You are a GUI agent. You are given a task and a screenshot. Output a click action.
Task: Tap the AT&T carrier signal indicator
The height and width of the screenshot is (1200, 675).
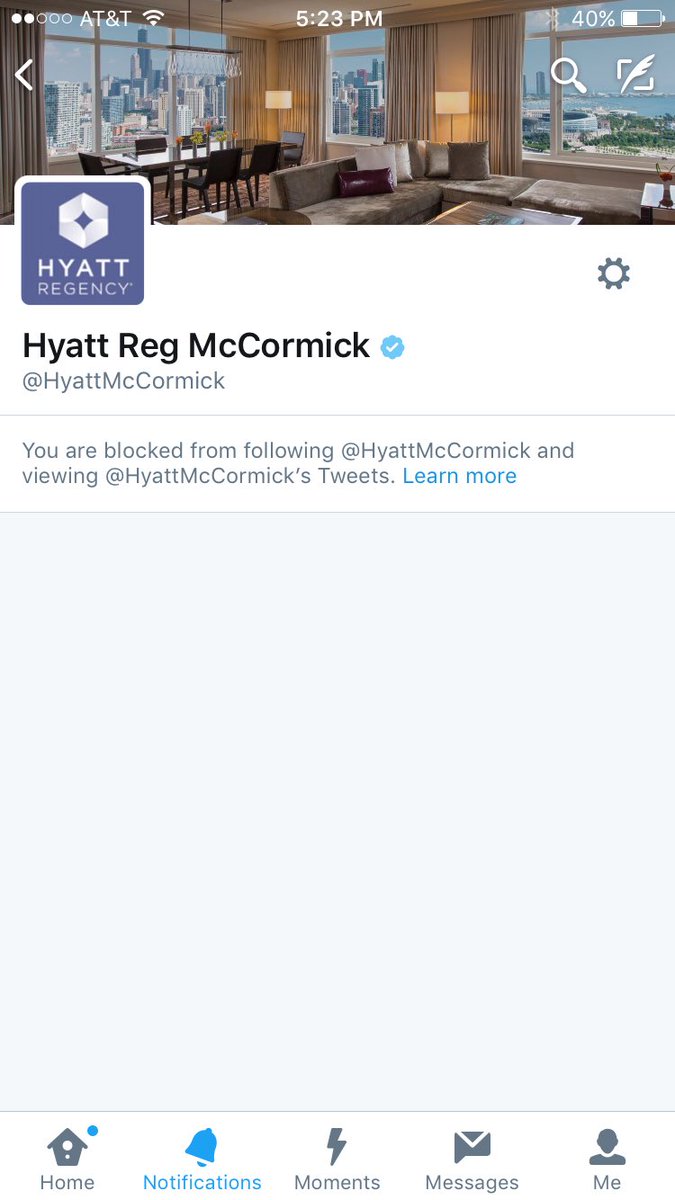pyautogui.click(x=70, y=18)
